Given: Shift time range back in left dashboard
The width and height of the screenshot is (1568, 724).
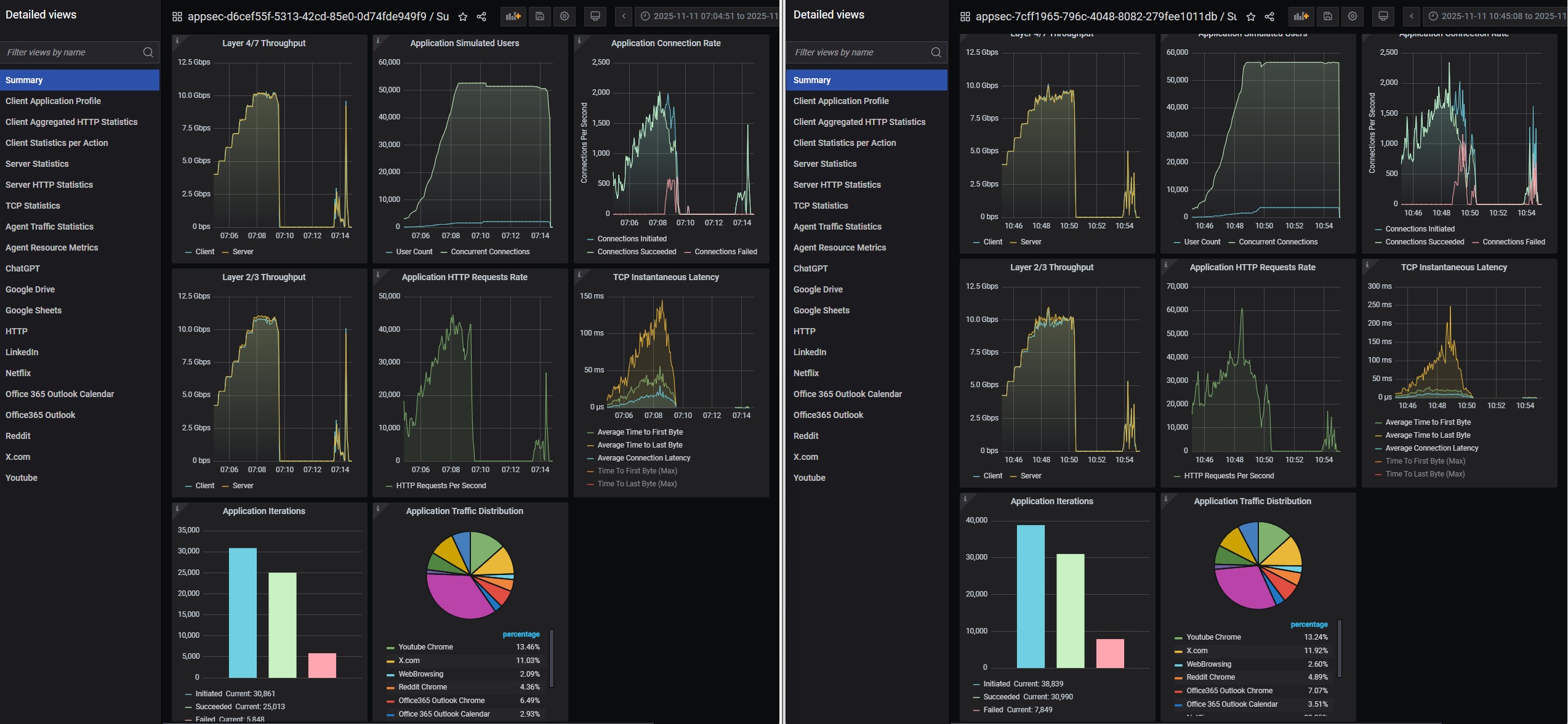Looking at the screenshot, I should pyautogui.click(x=624, y=17).
